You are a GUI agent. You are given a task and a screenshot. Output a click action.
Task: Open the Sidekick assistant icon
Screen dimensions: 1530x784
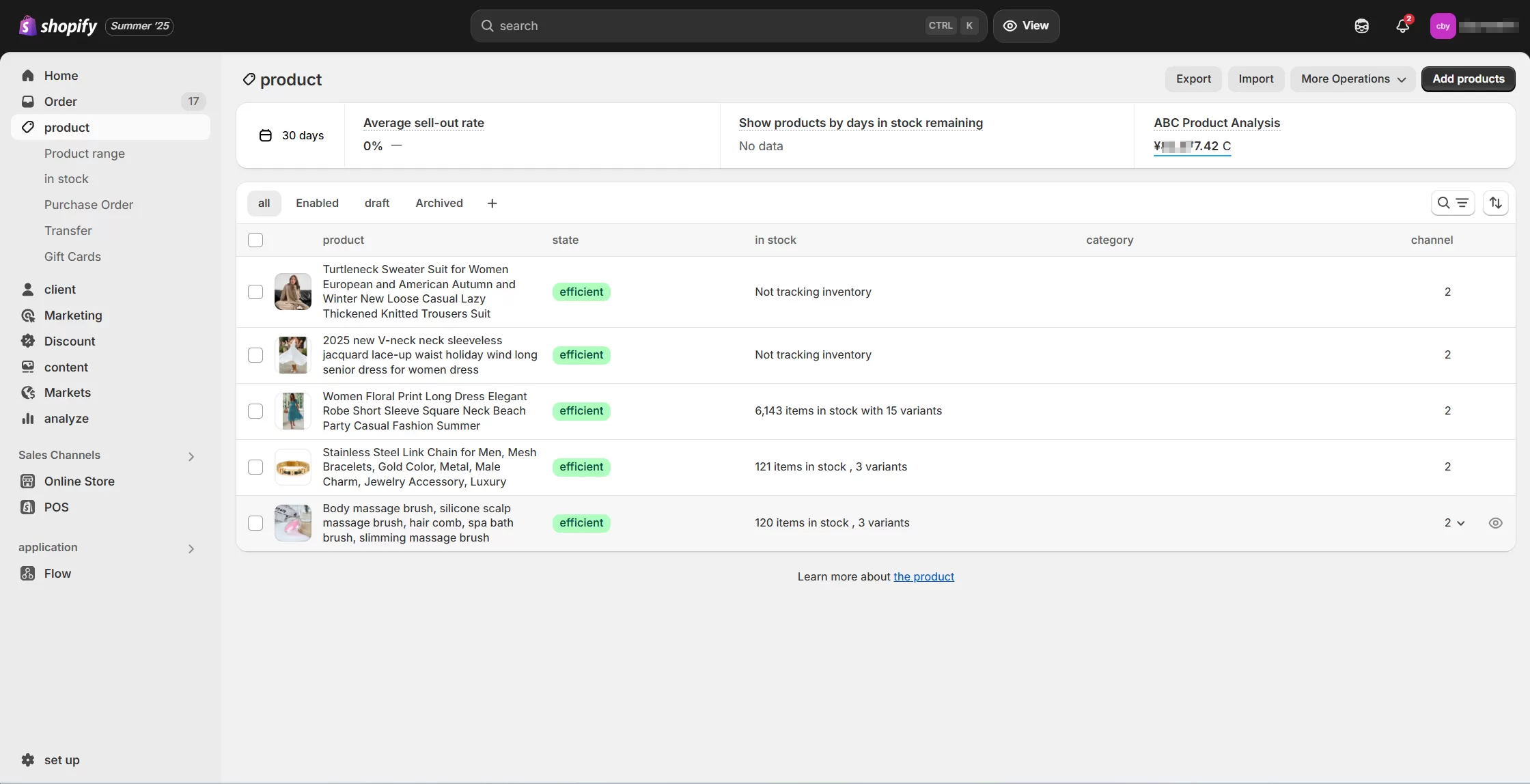(1361, 26)
